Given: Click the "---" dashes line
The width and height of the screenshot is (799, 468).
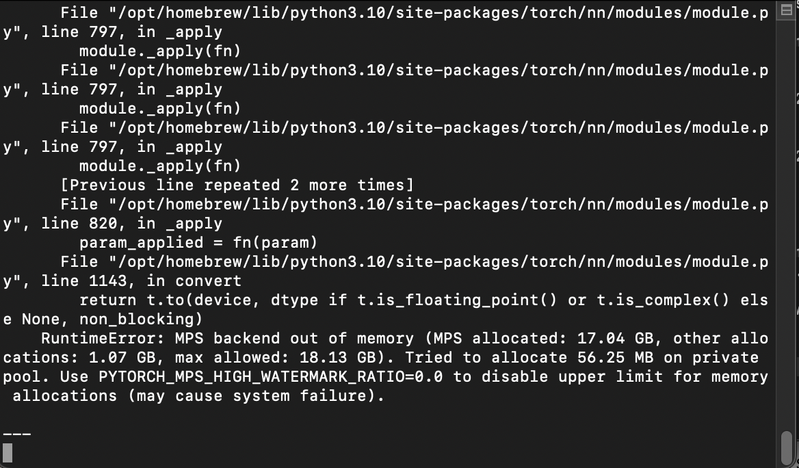Looking at the screenshot, I should (18, 433).
